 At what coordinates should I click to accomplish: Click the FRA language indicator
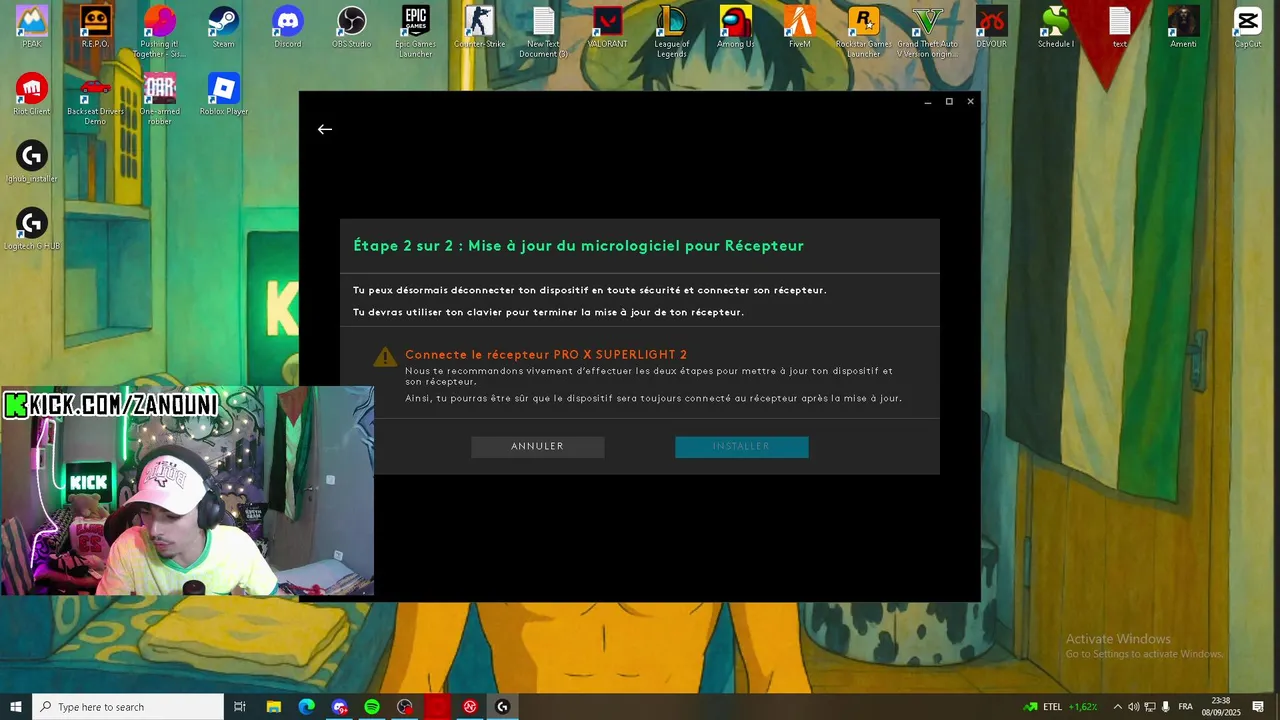pos(1186,707)
